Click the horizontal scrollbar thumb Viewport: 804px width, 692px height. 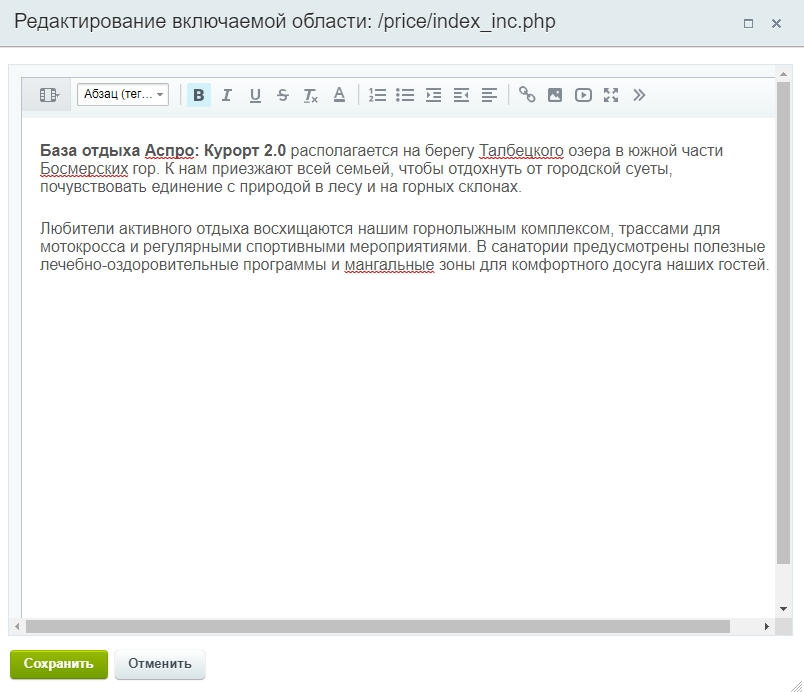[378, 626]
